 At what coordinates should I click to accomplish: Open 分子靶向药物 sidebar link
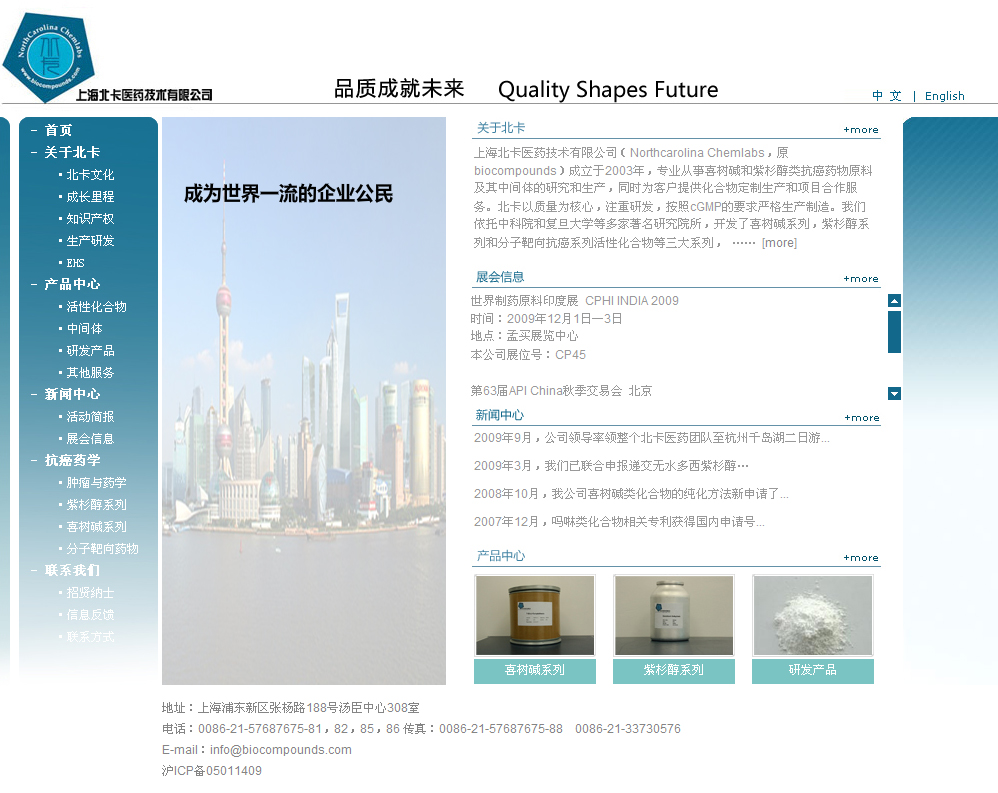point(102,549)
